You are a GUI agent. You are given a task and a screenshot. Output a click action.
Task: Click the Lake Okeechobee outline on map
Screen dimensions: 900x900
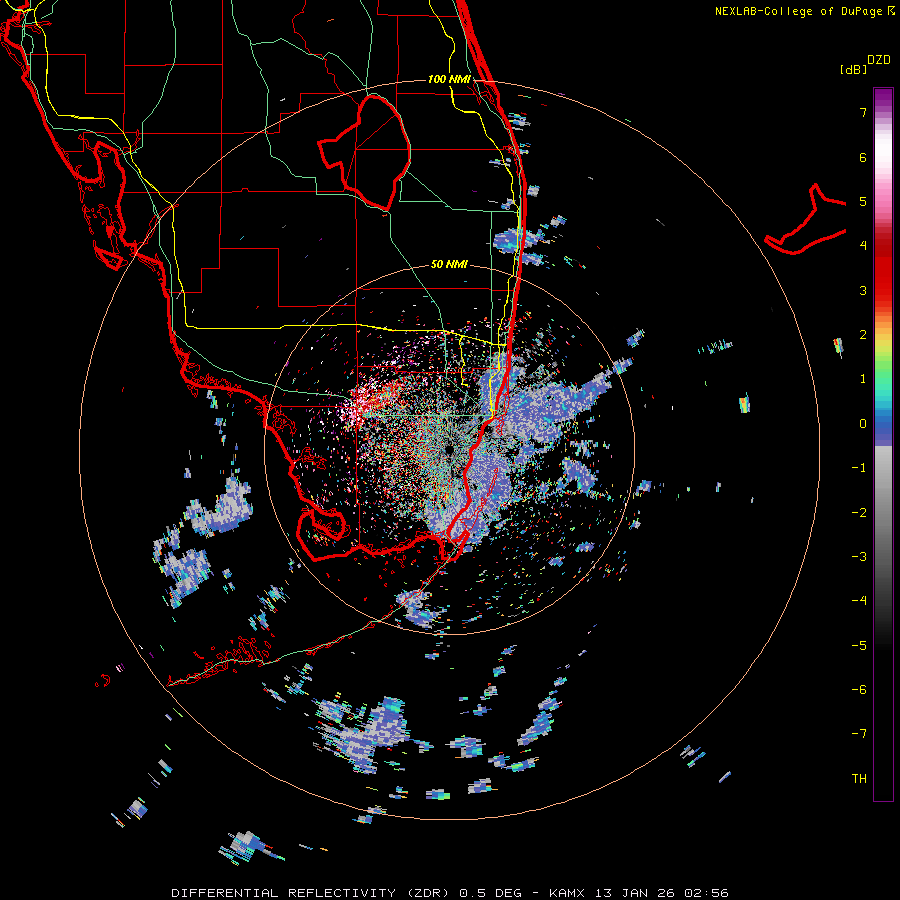click(364, 152)
